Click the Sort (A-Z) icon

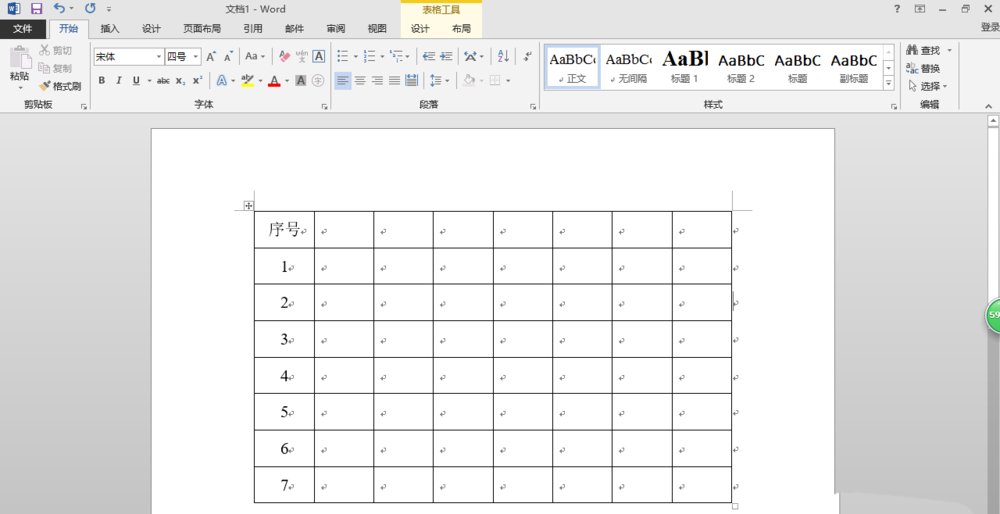[x=503, y=57]
